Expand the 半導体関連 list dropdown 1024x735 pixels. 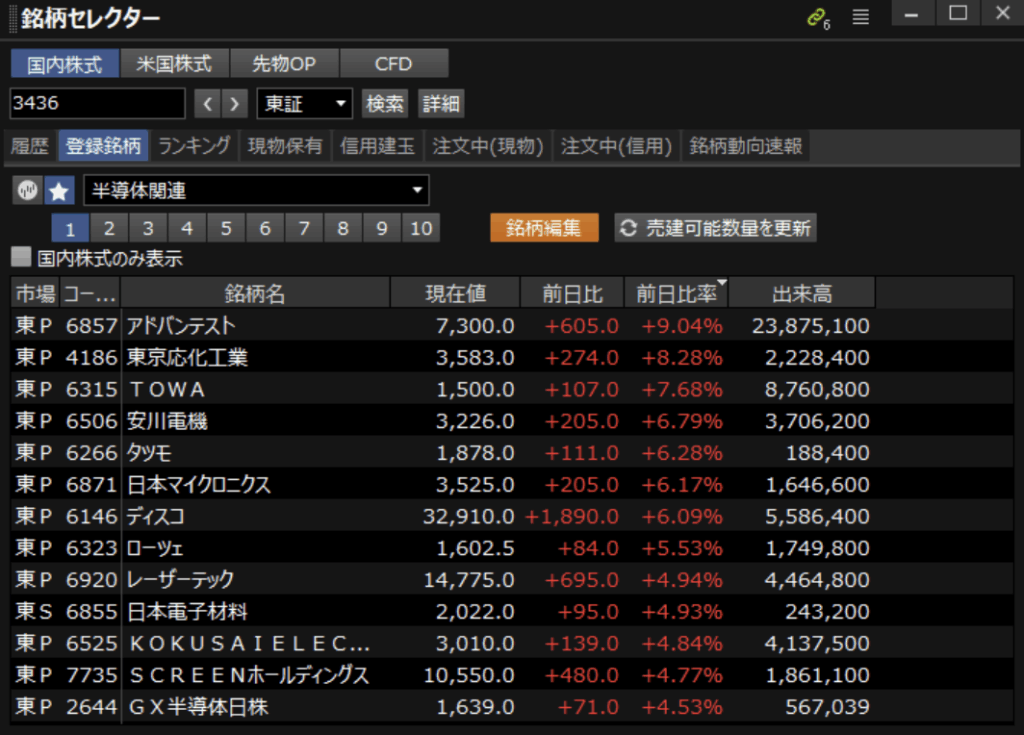[x=256, y=191]
